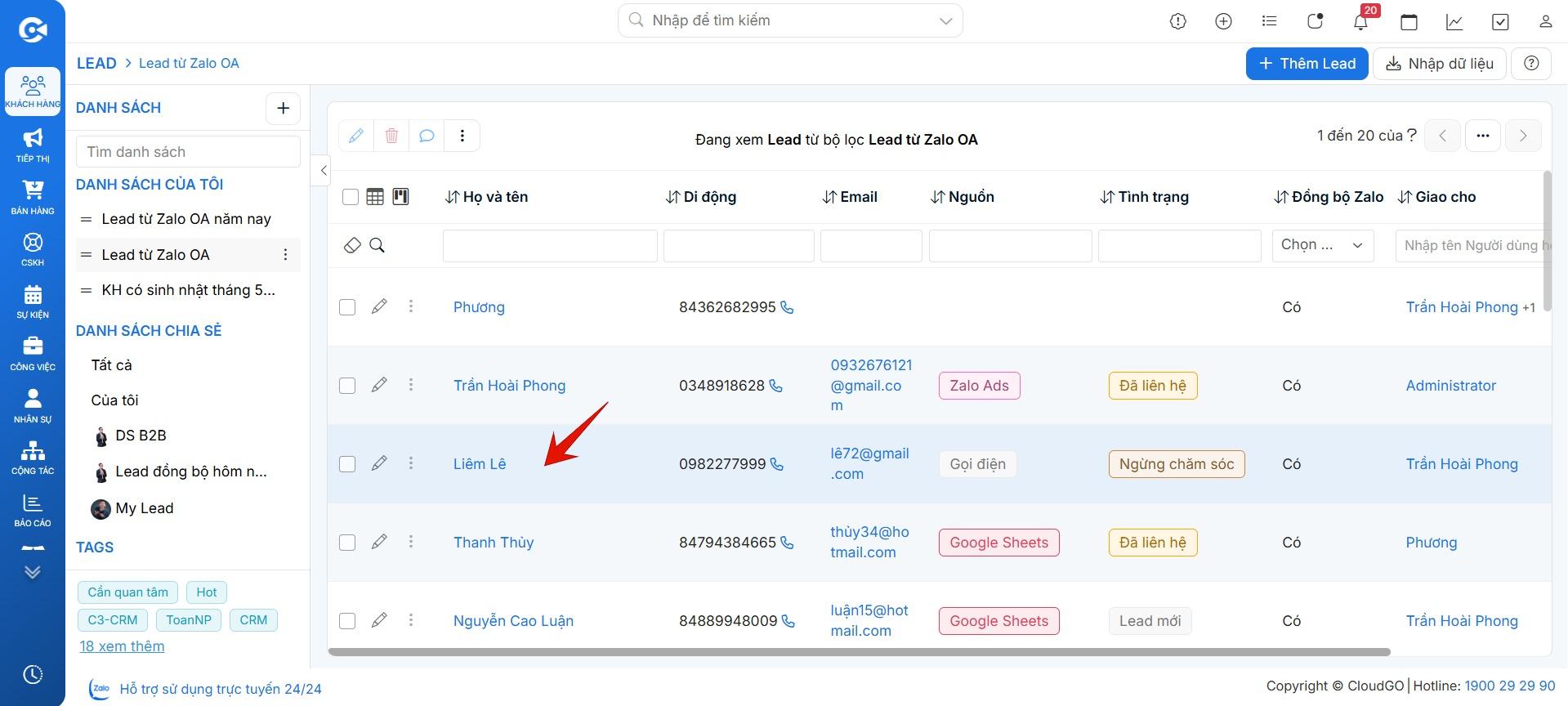Open the Tiếp Thị marketing module
This screenshot has height=706, width=1568.
point(33,145)
